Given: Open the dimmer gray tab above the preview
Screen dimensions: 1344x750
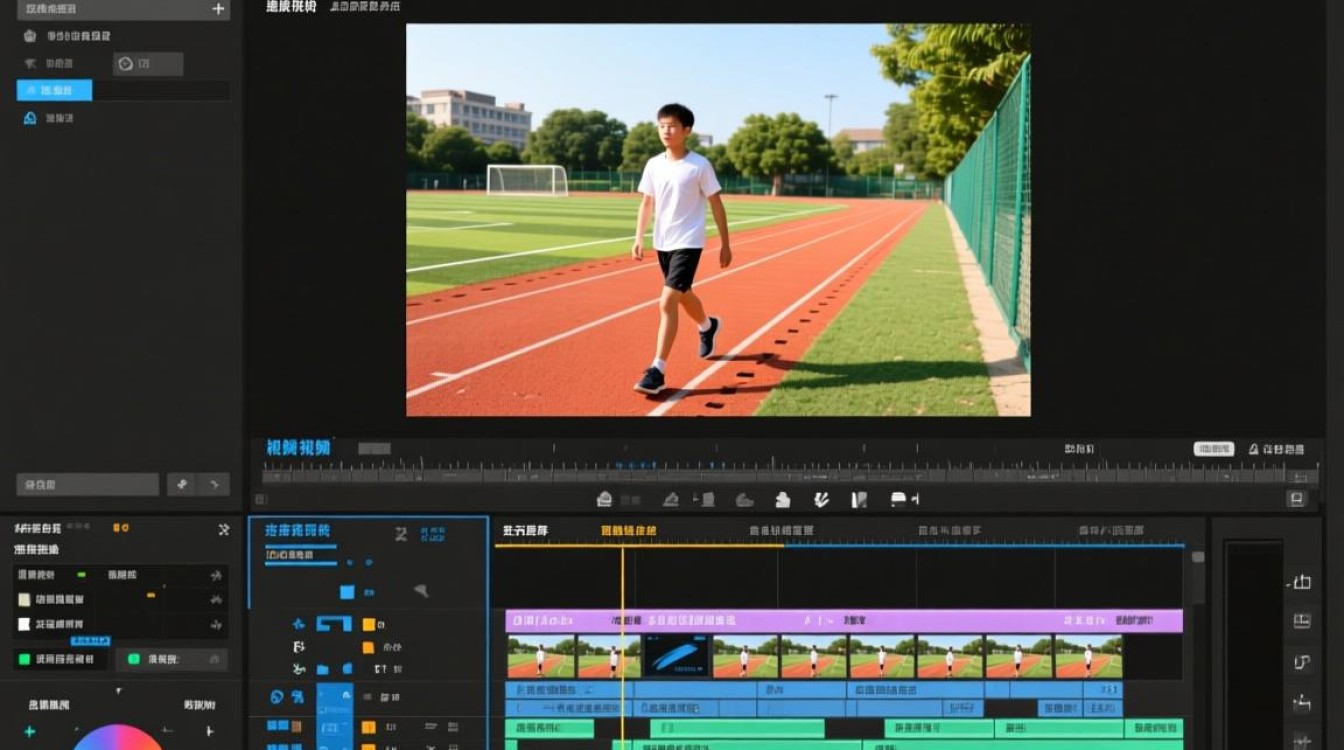Looking at the screenshot, I should [365, 6].
